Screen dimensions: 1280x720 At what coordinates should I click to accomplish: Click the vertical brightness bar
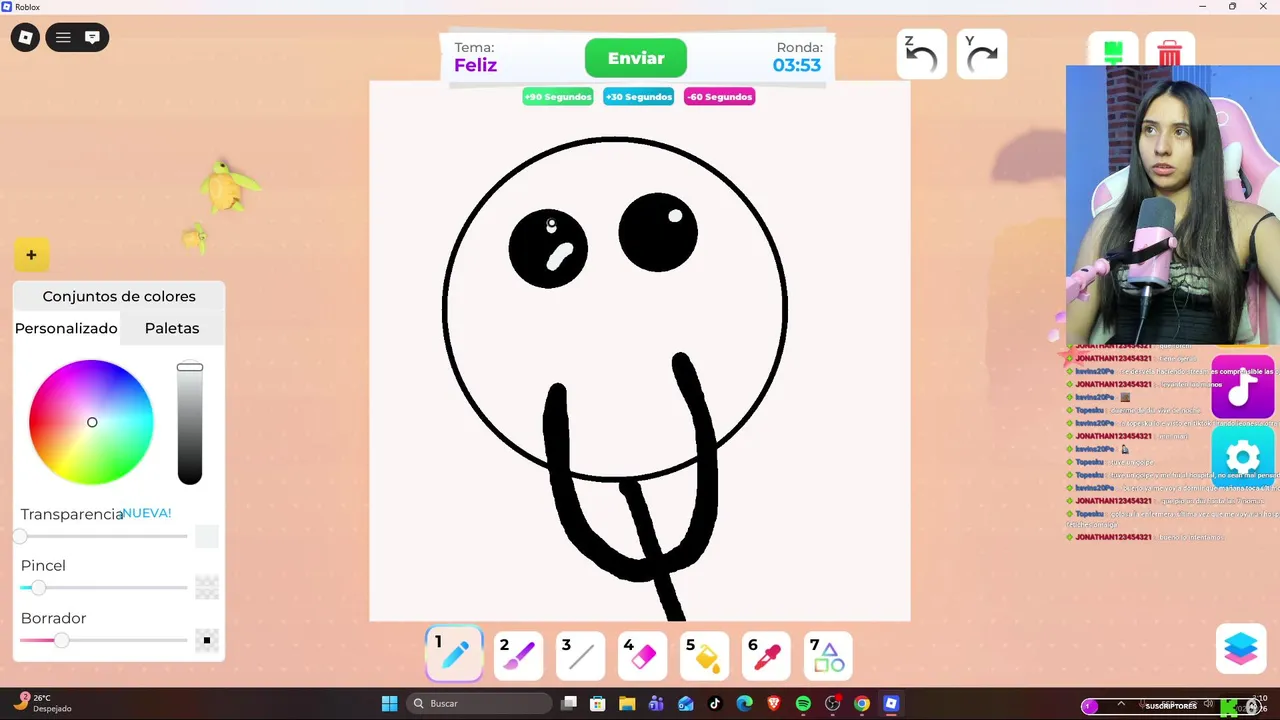(190, 424)
